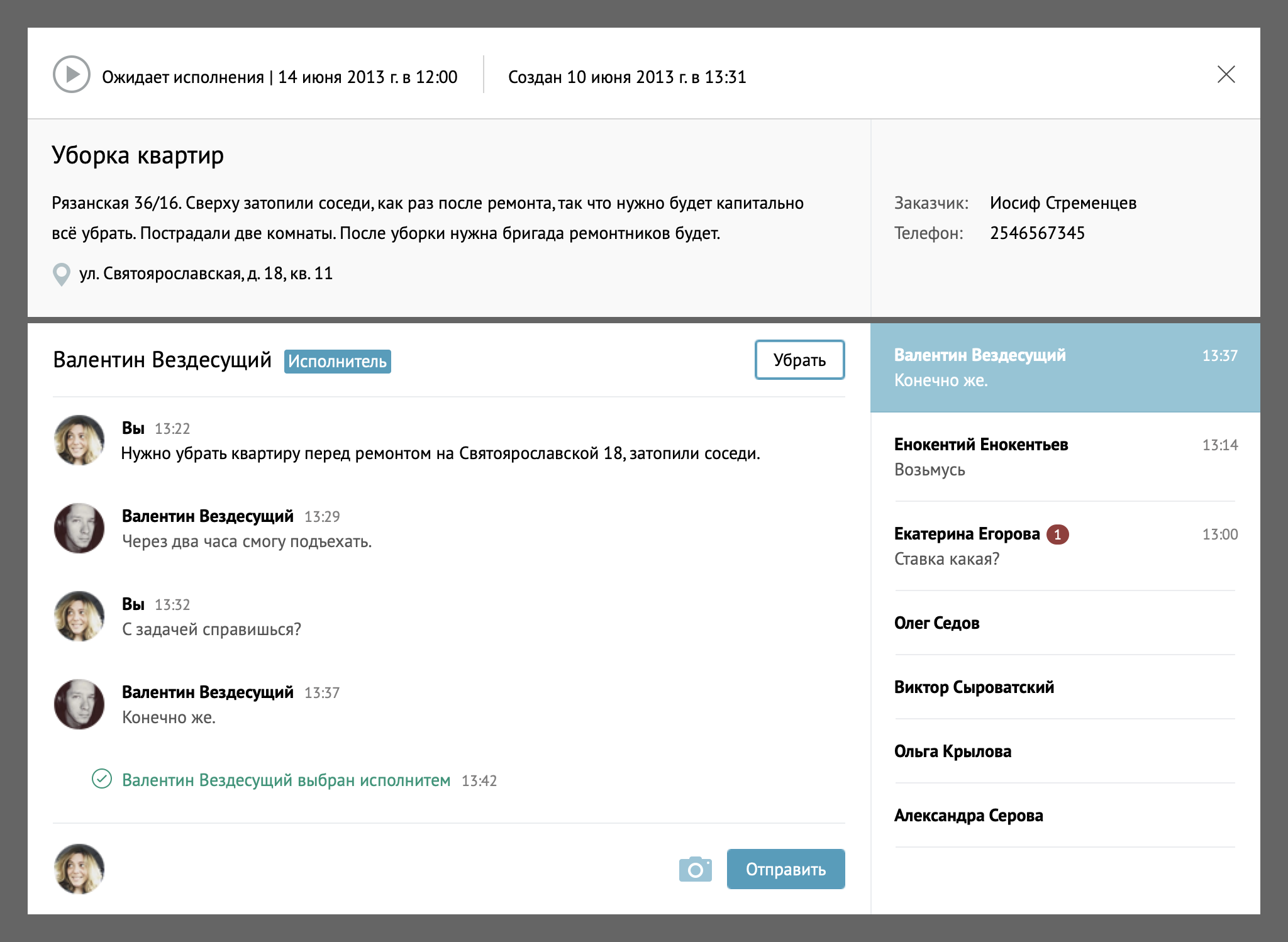This screenshot has height=942, width=1288.
Task: Close the order dialog with X
Action: [1226, 75]
